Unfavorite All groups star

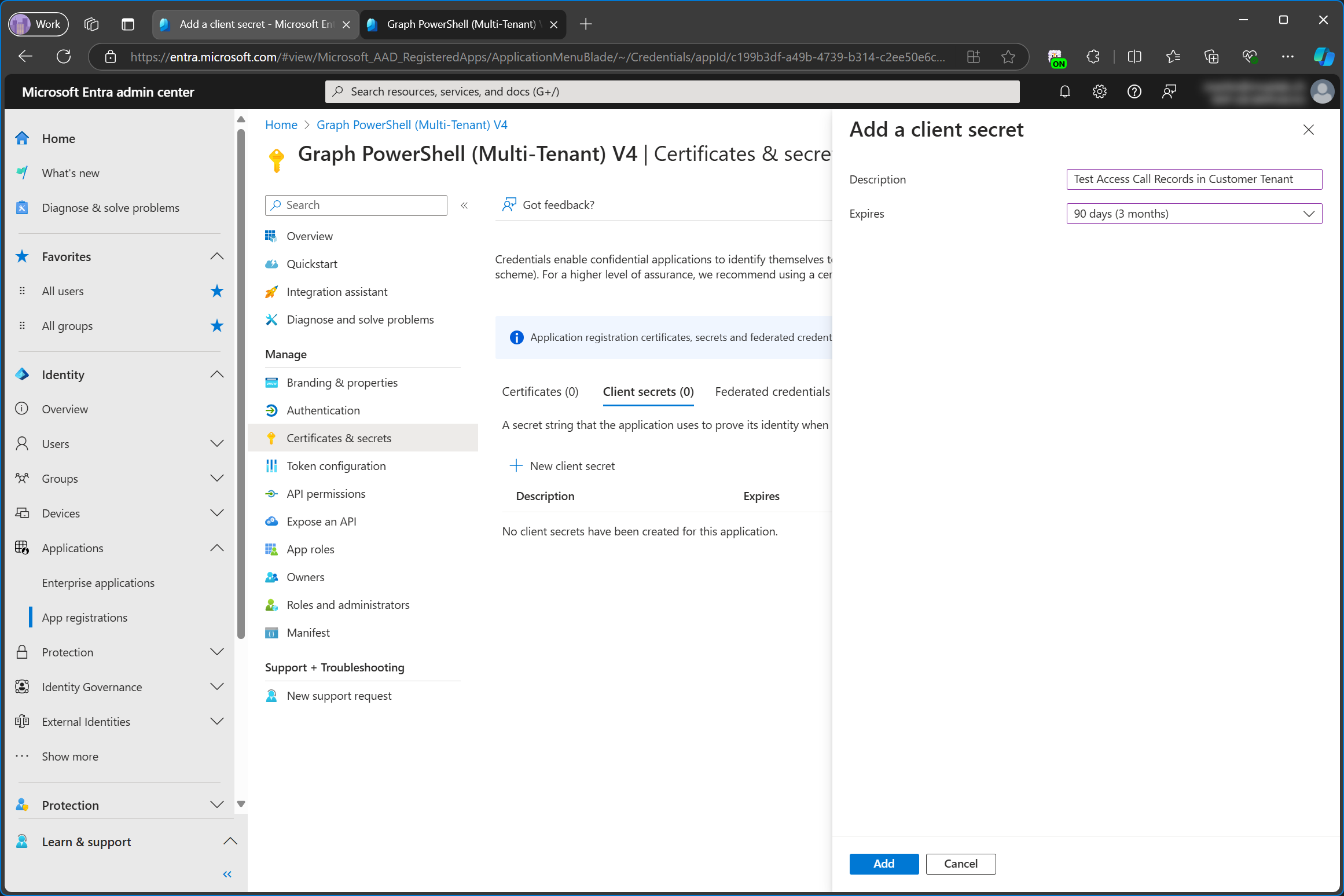point(217,326)
